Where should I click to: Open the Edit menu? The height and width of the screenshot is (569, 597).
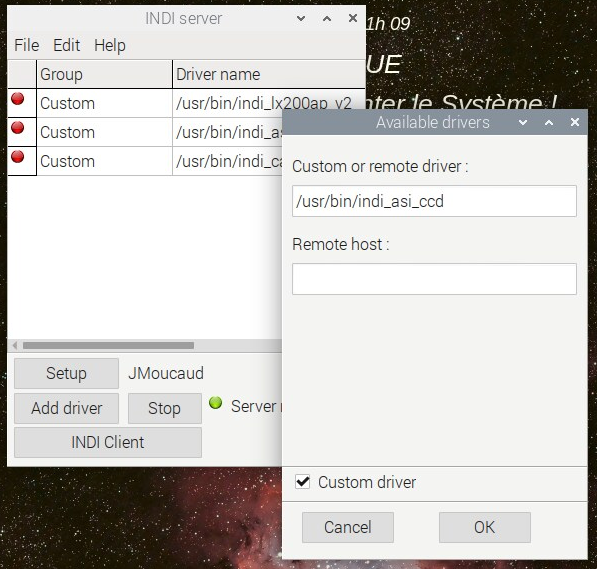[66, 45]
